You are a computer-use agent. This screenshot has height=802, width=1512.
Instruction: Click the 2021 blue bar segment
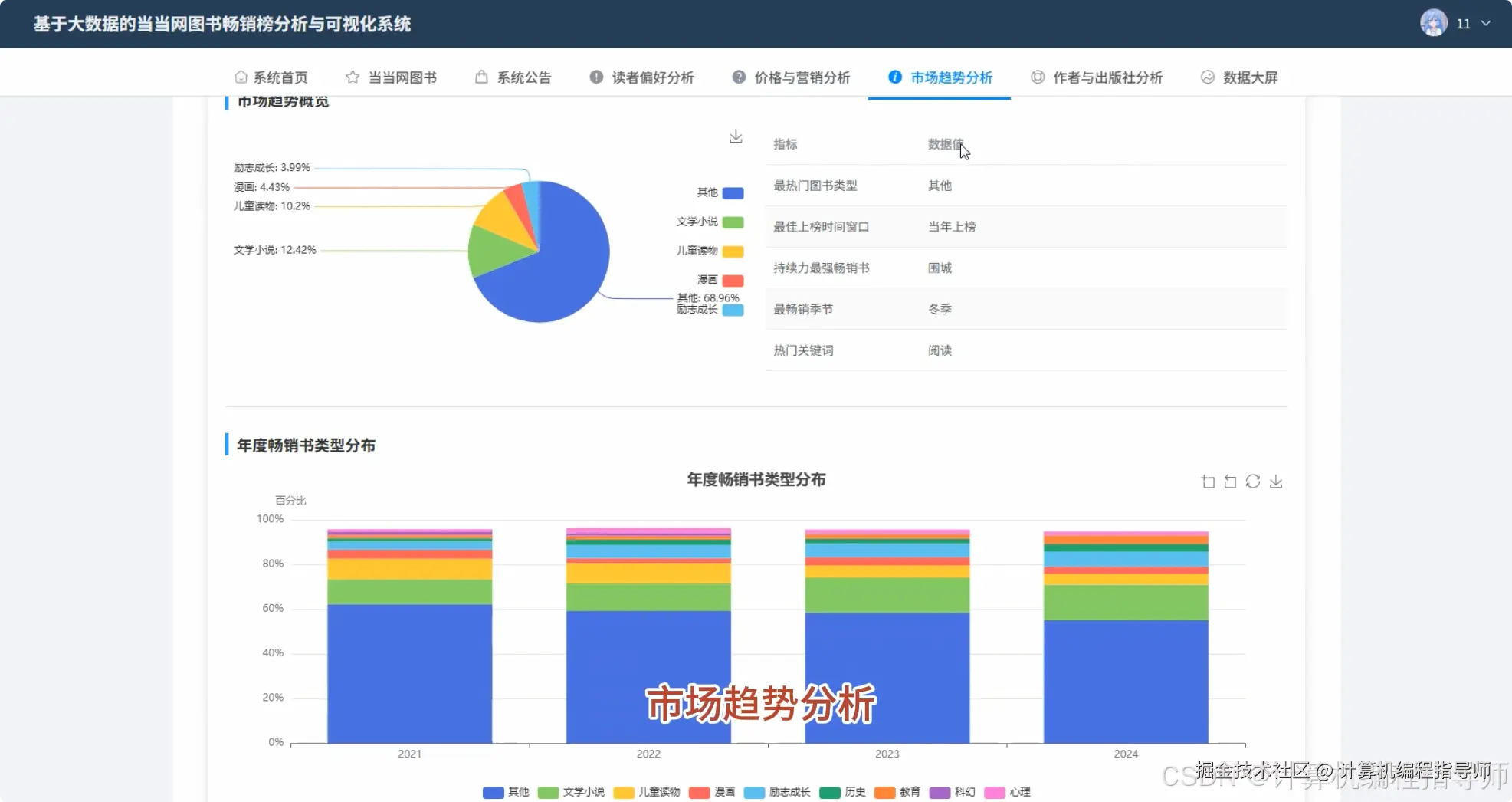point(410,674)
